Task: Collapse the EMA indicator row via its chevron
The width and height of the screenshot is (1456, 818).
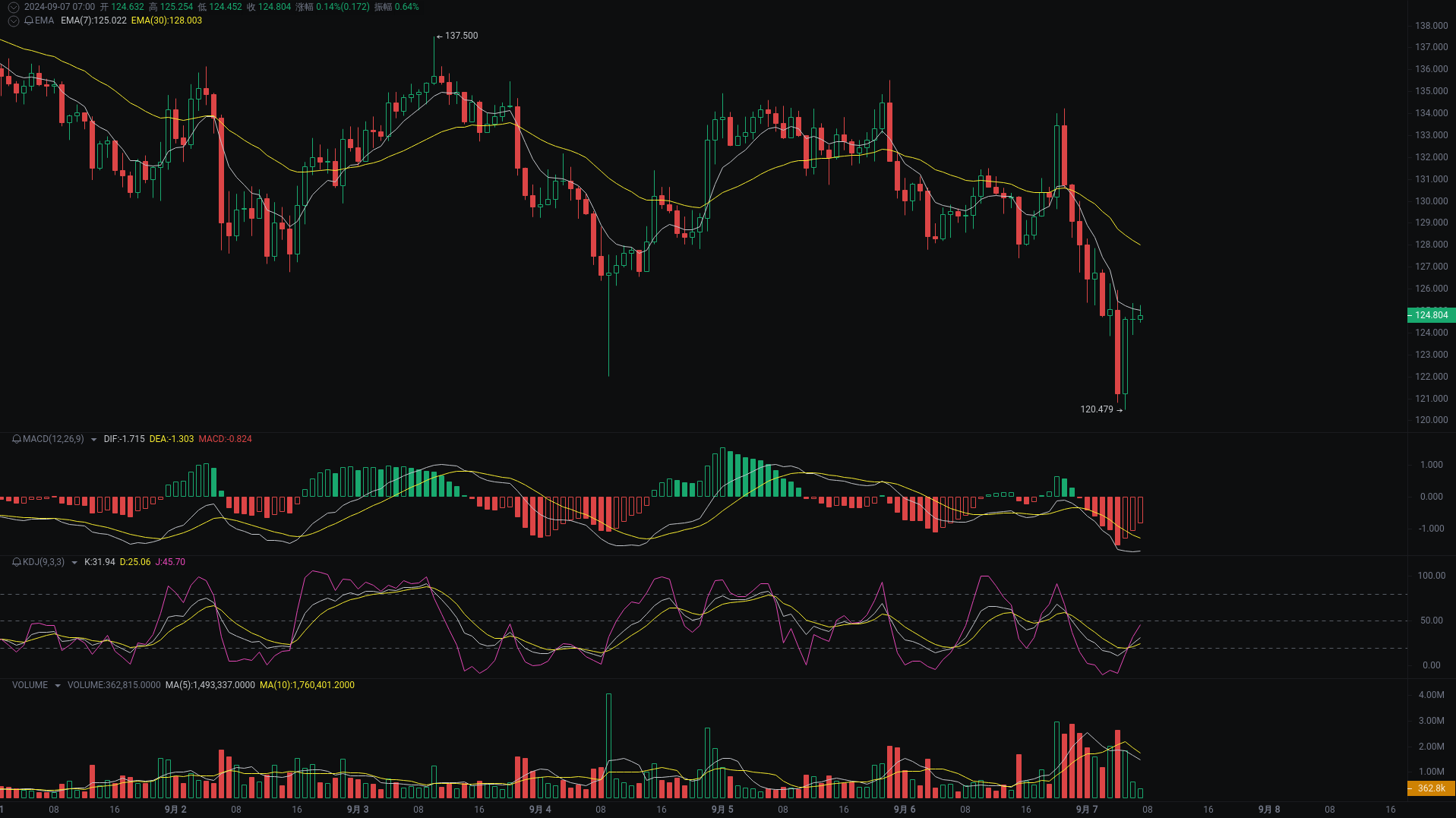Action: point(13,21)
